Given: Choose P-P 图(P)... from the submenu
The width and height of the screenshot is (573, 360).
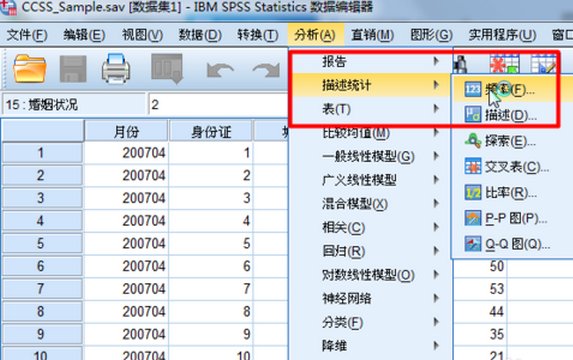Looking at the screenshot, I should pos(512,218).
